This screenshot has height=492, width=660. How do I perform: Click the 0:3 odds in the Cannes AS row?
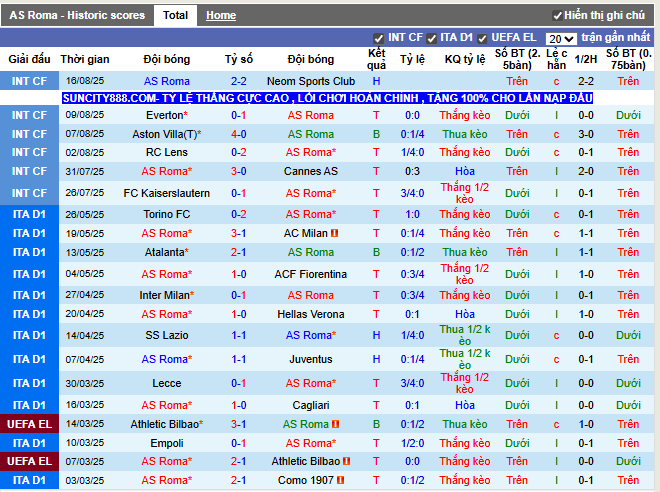pyautogui.click(x=412, y=171)
